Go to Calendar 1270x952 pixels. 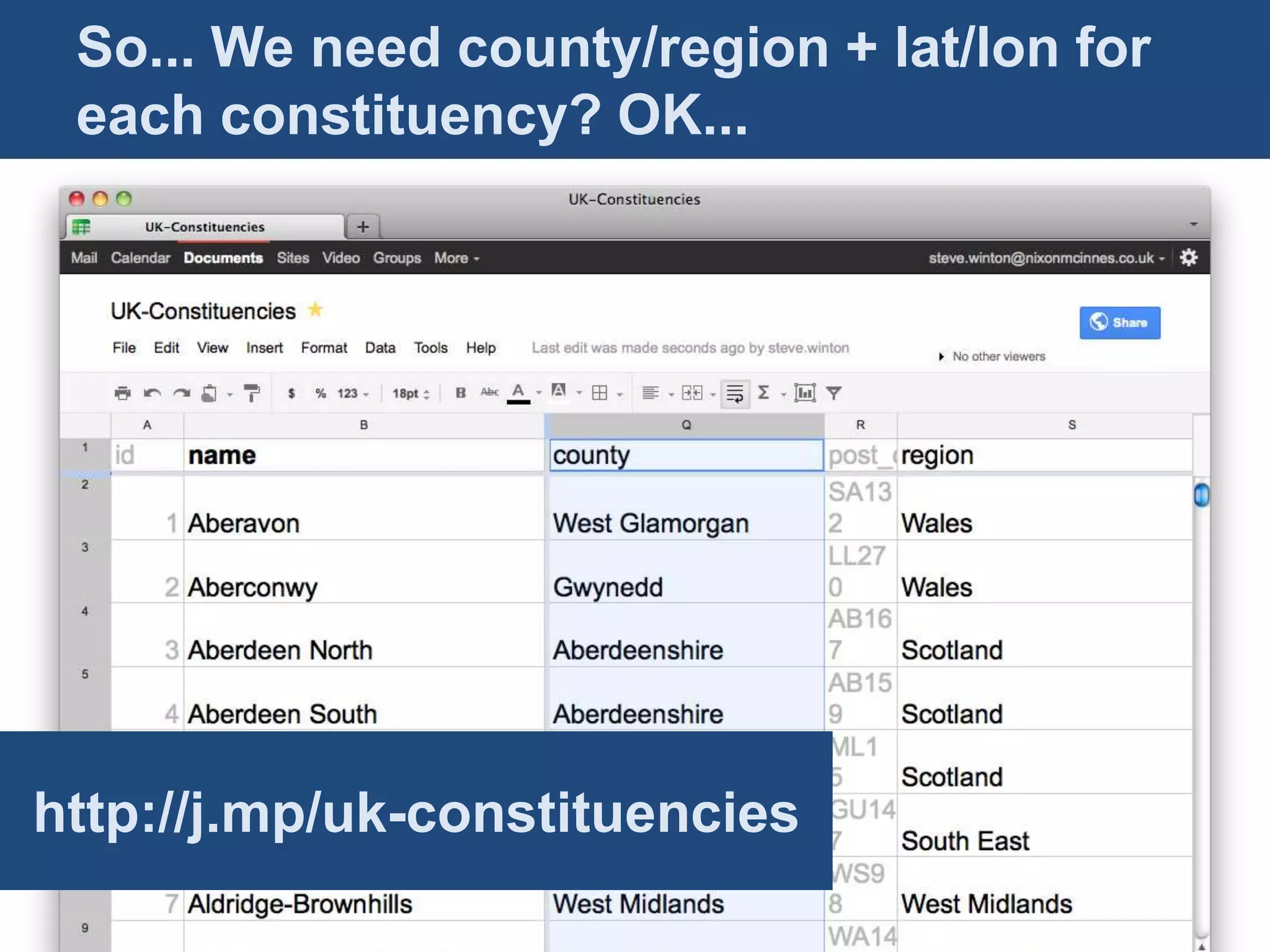pos(140,258)
